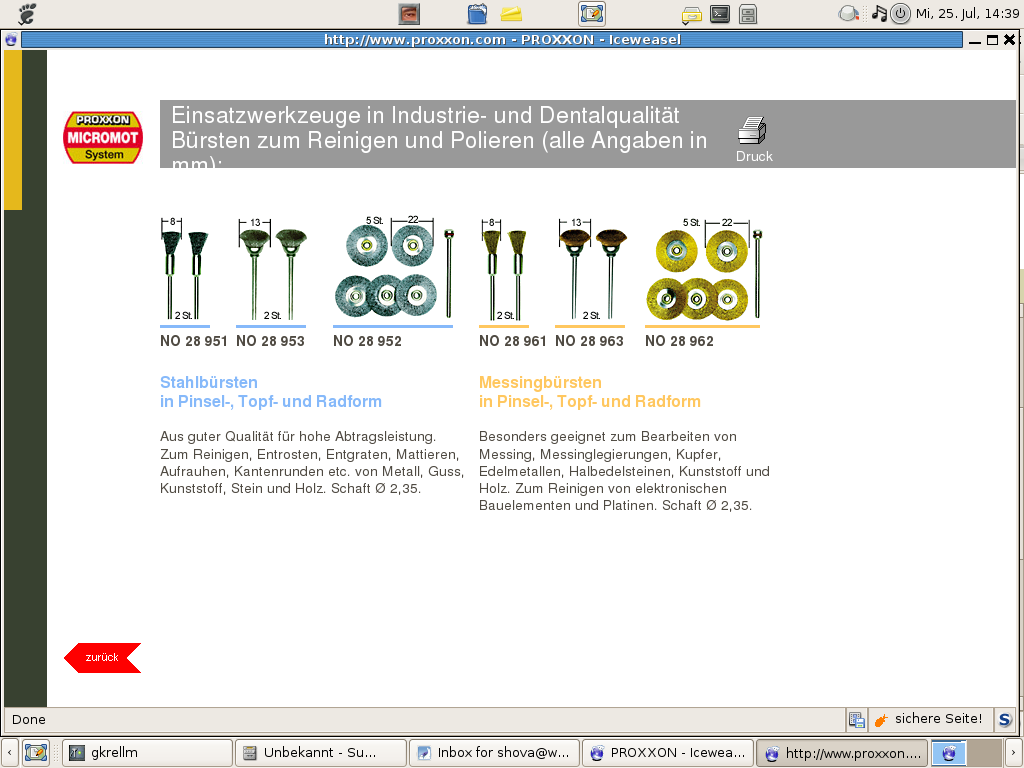The image size is (1024, 768).
Task: Open the GNOME foot main menu
Action: coord(27,13)
